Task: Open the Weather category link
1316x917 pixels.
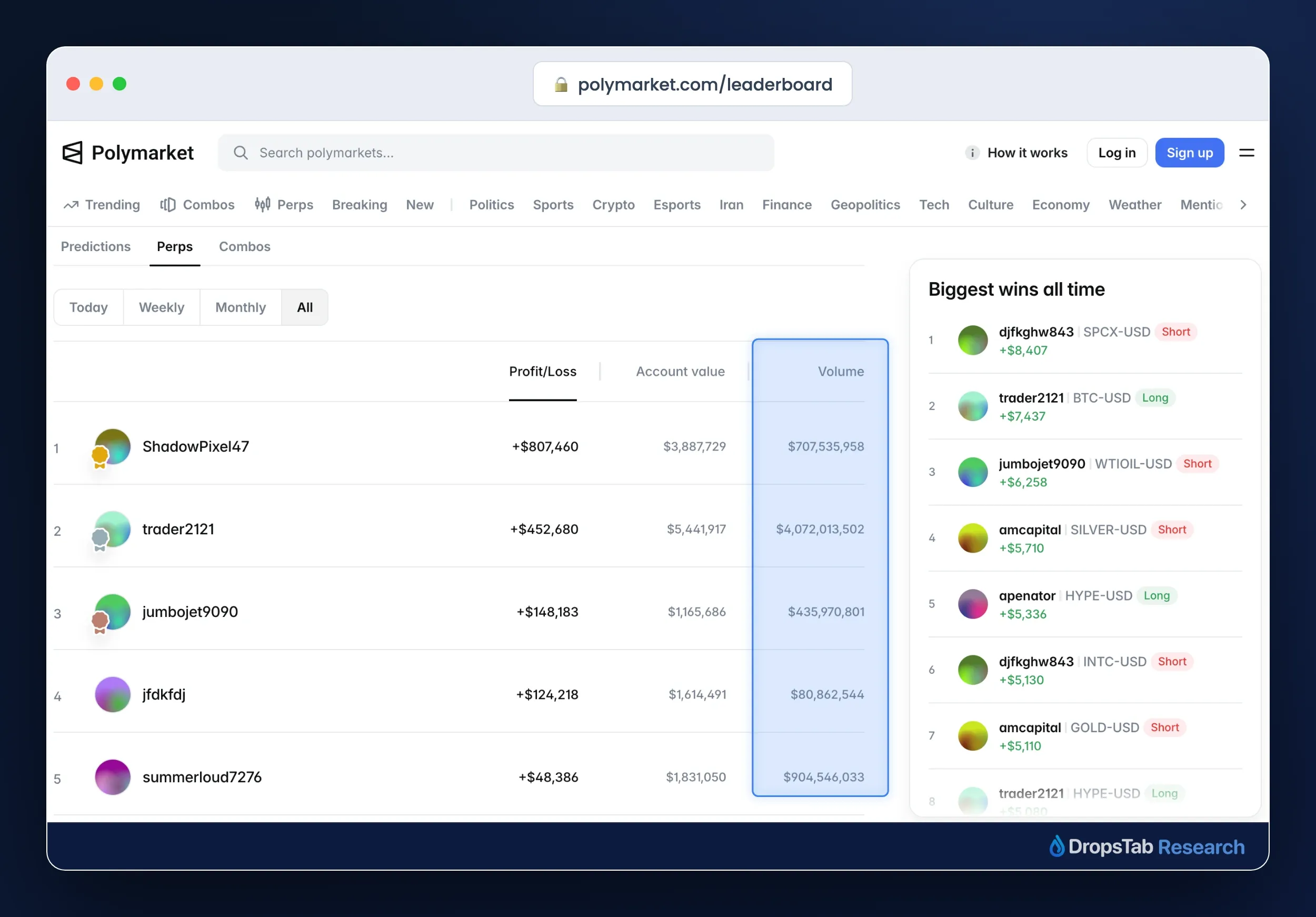Action: click(1135, 205)
